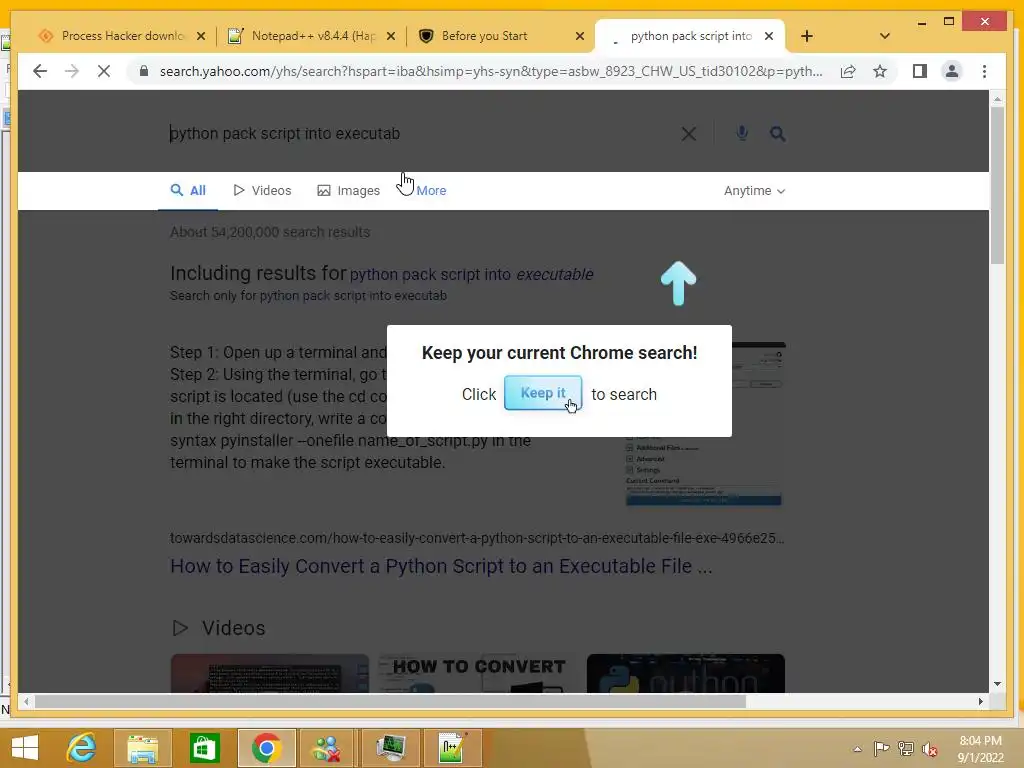Click the muted volume tray icon
Image resolution: width=1024 pixels, height=768 pixels.
[x=929, y=749]
